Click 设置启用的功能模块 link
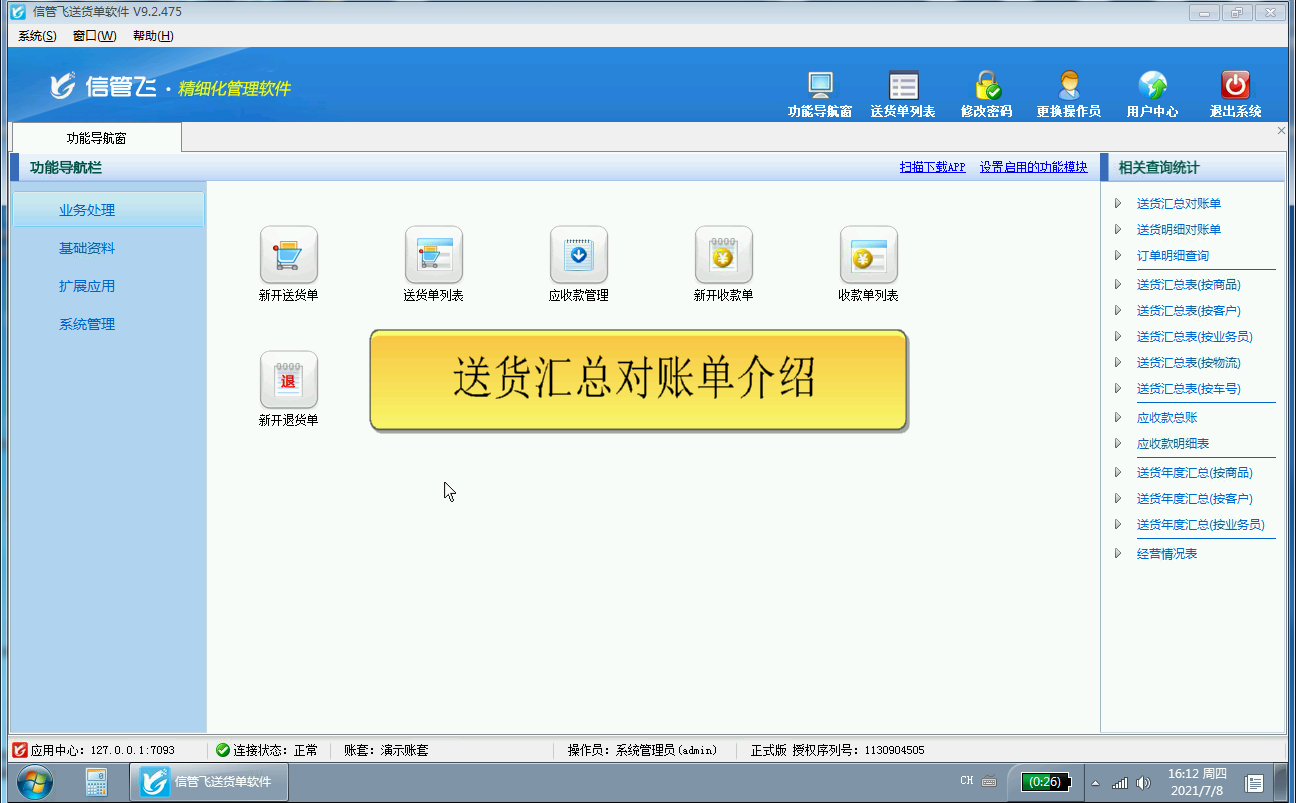 coord(1033,168)
